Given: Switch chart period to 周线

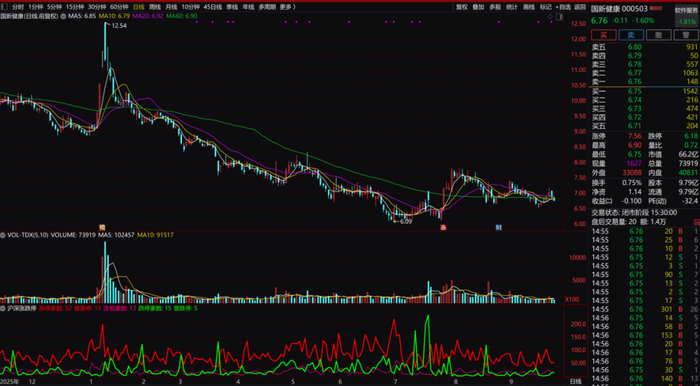Looking at the screenshot, I should tap(154, 7).
